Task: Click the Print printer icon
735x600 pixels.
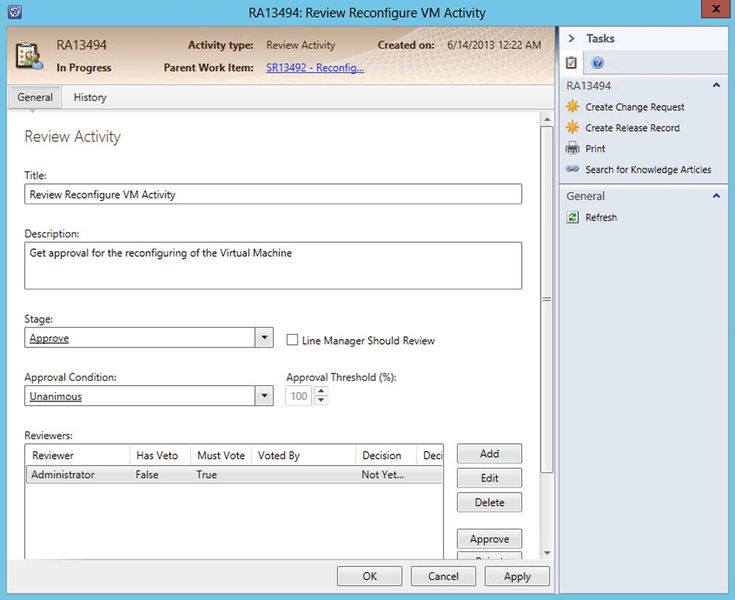Action: coord(572,149)
